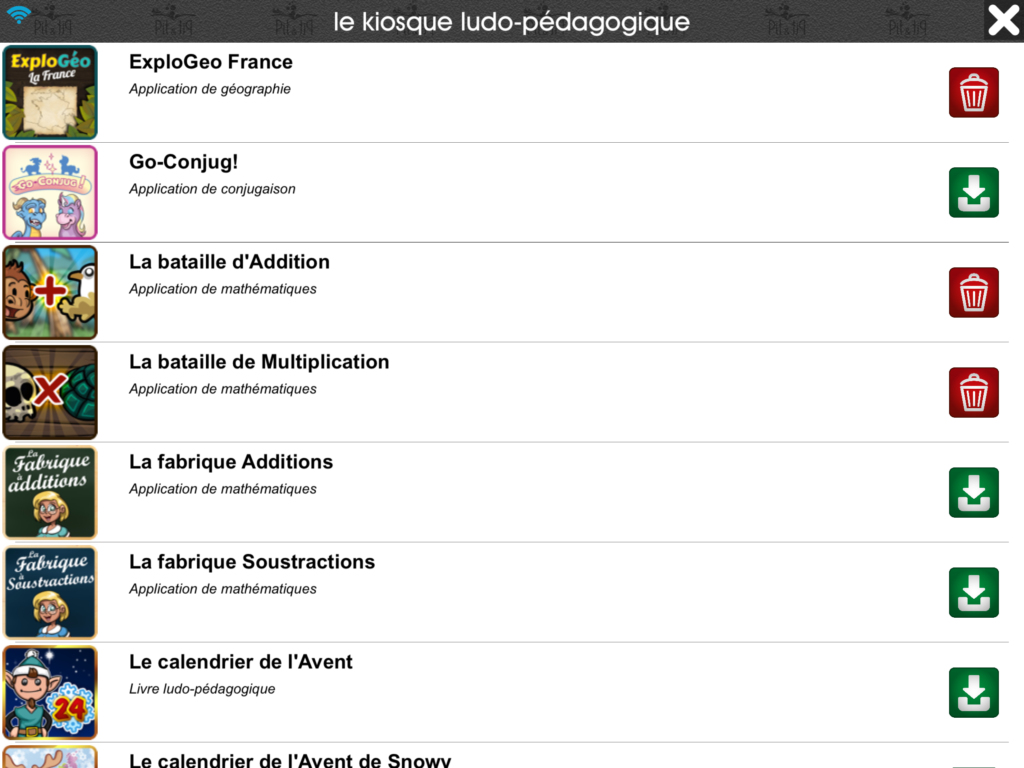
Task: Click the le kiosque ludo-pédagogique header title
Action: [511, 22]
